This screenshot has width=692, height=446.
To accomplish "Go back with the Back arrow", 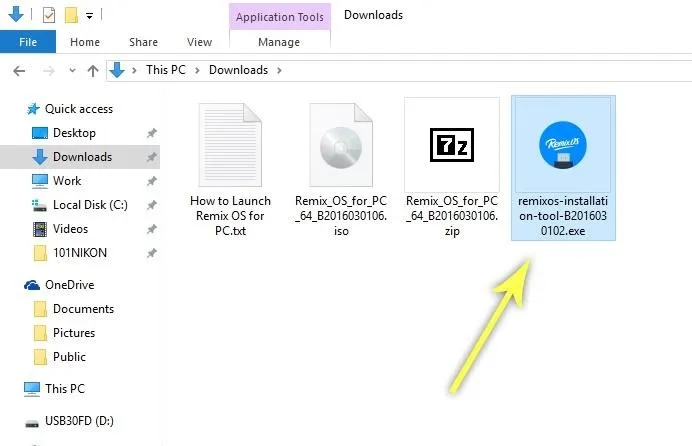I will tap(19, 71).
